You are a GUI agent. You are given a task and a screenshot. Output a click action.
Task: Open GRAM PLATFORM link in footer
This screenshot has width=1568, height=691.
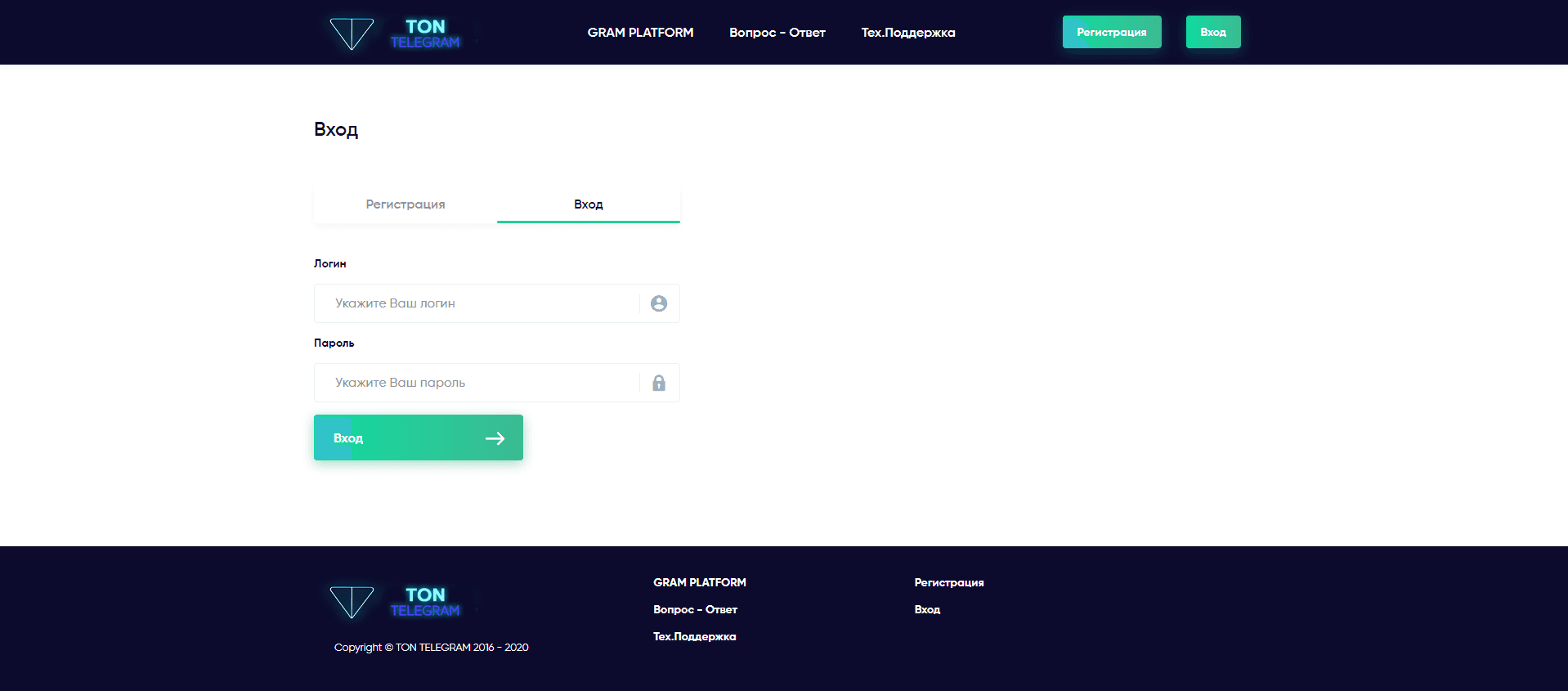[x=699, y=582]
